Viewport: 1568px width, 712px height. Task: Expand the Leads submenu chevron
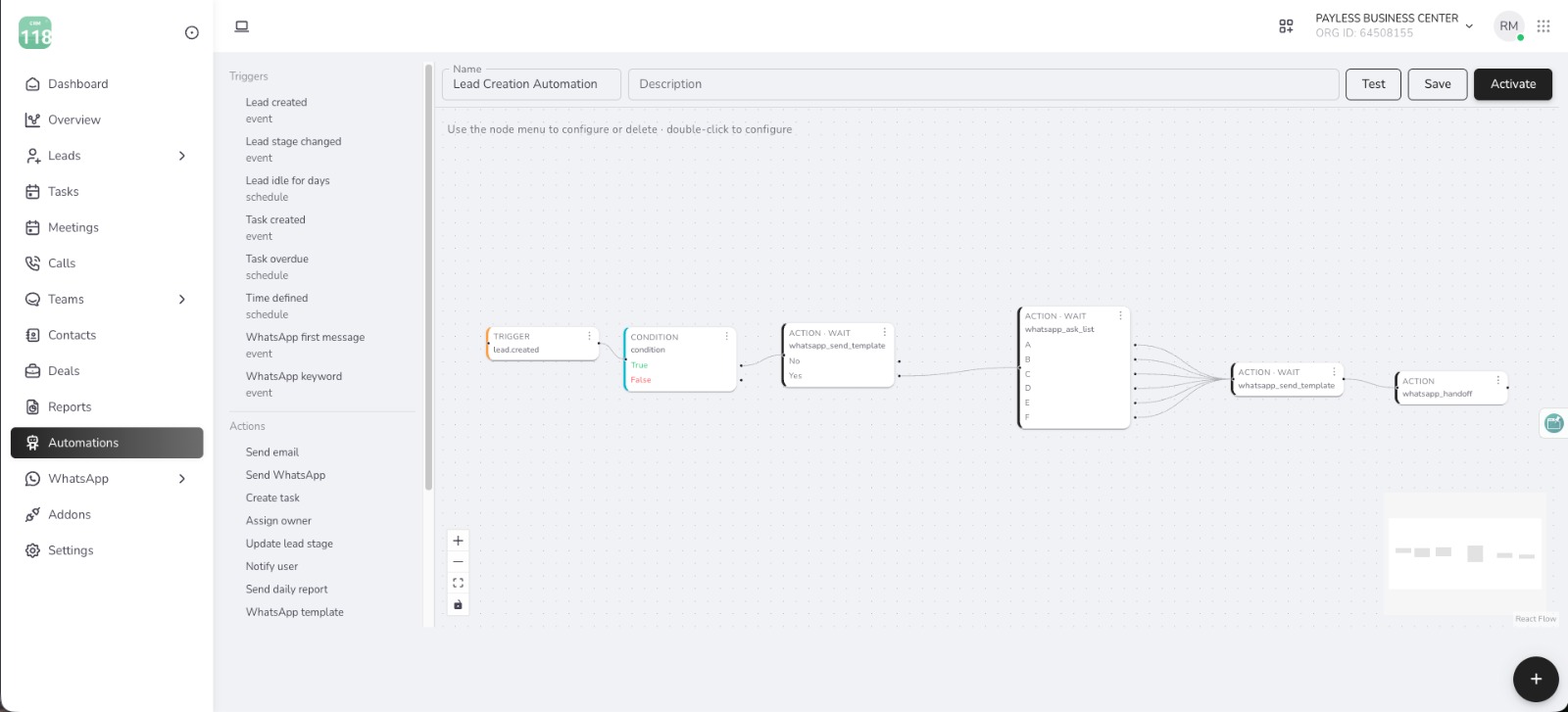click(x=182, y=156)
